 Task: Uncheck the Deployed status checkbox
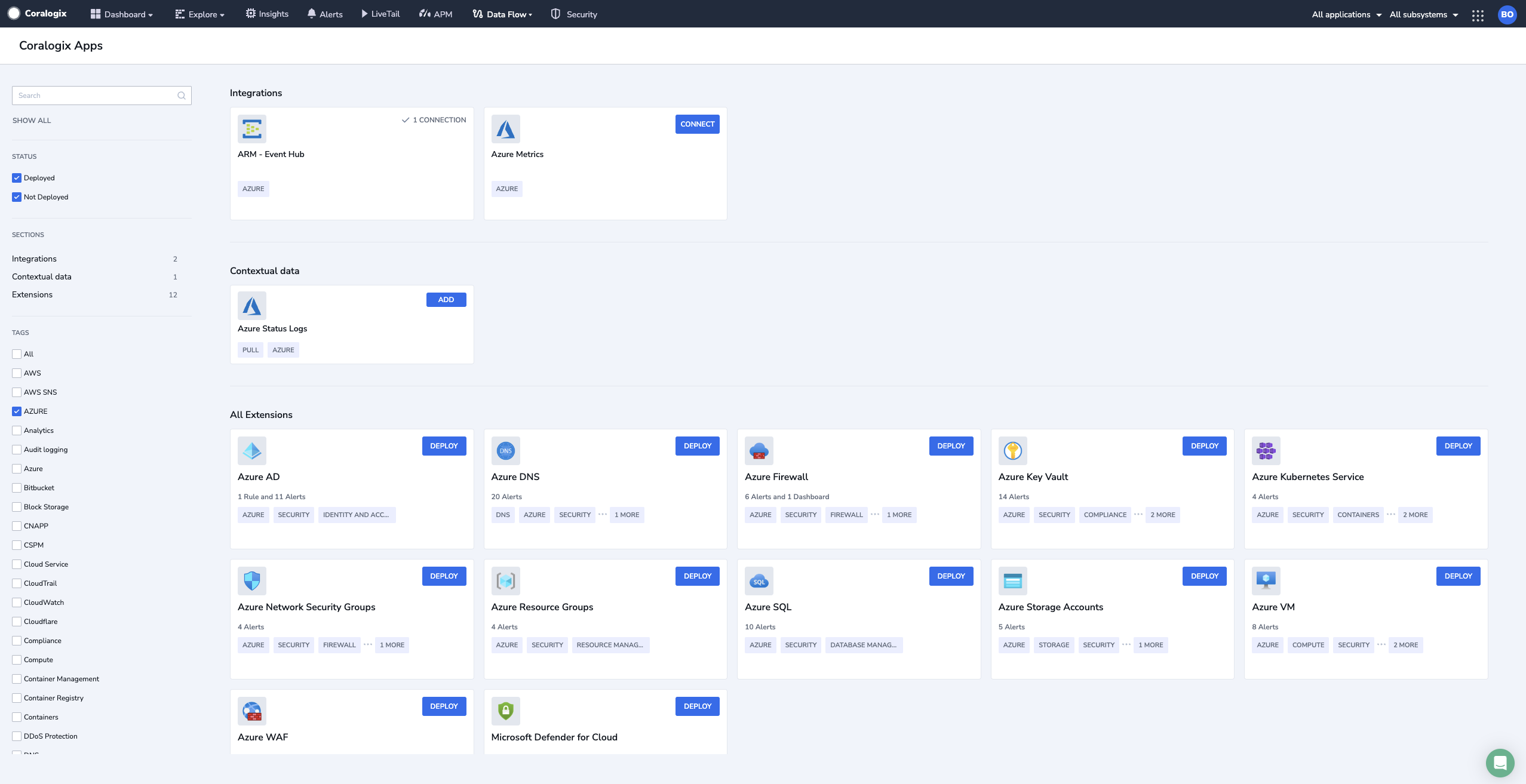17,178
